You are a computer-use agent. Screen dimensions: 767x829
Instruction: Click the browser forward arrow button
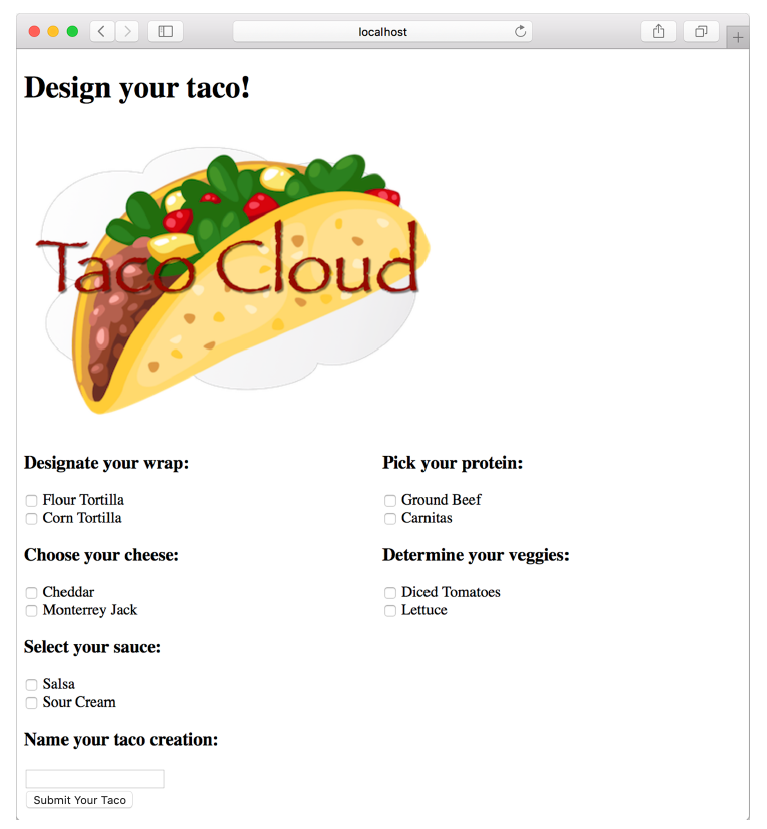(x=127, y=32)
